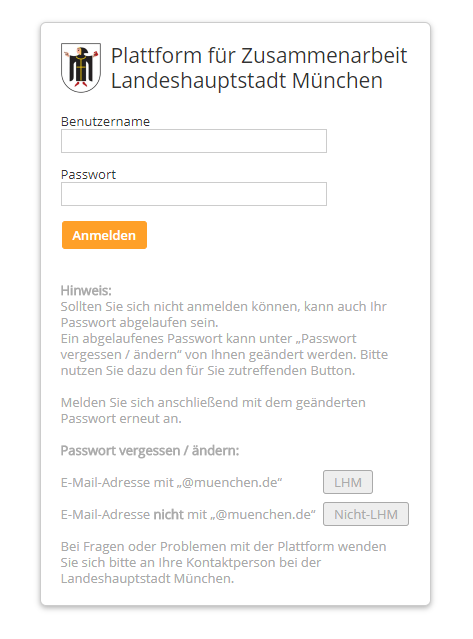Screen dimensions: 473x639
Task: Open LHM password reset button
Action: pyautogui.click(x=348, y=482)
